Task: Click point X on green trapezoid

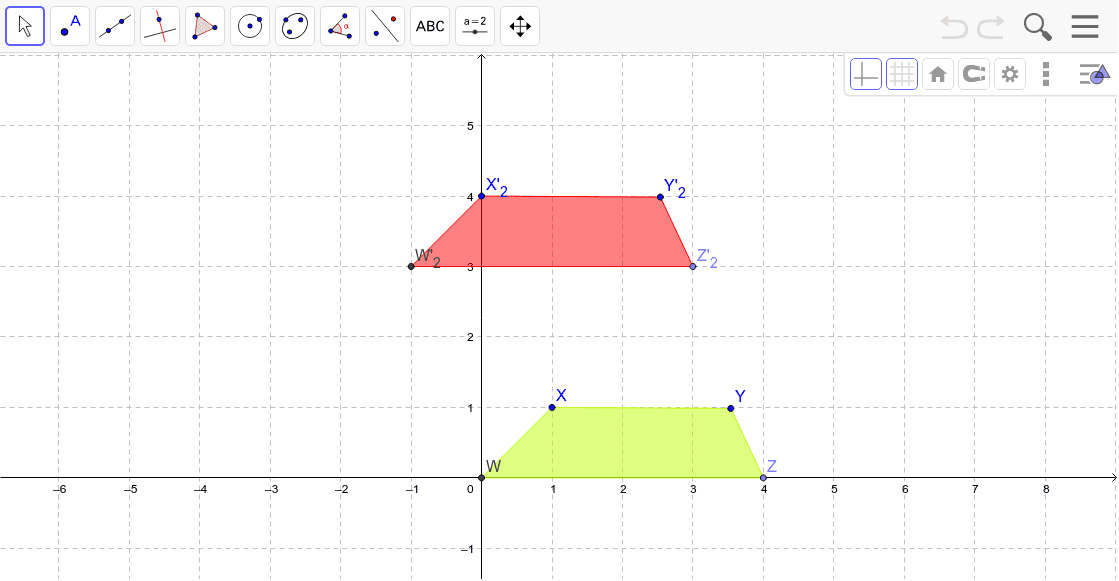Action: pos(552,408)
